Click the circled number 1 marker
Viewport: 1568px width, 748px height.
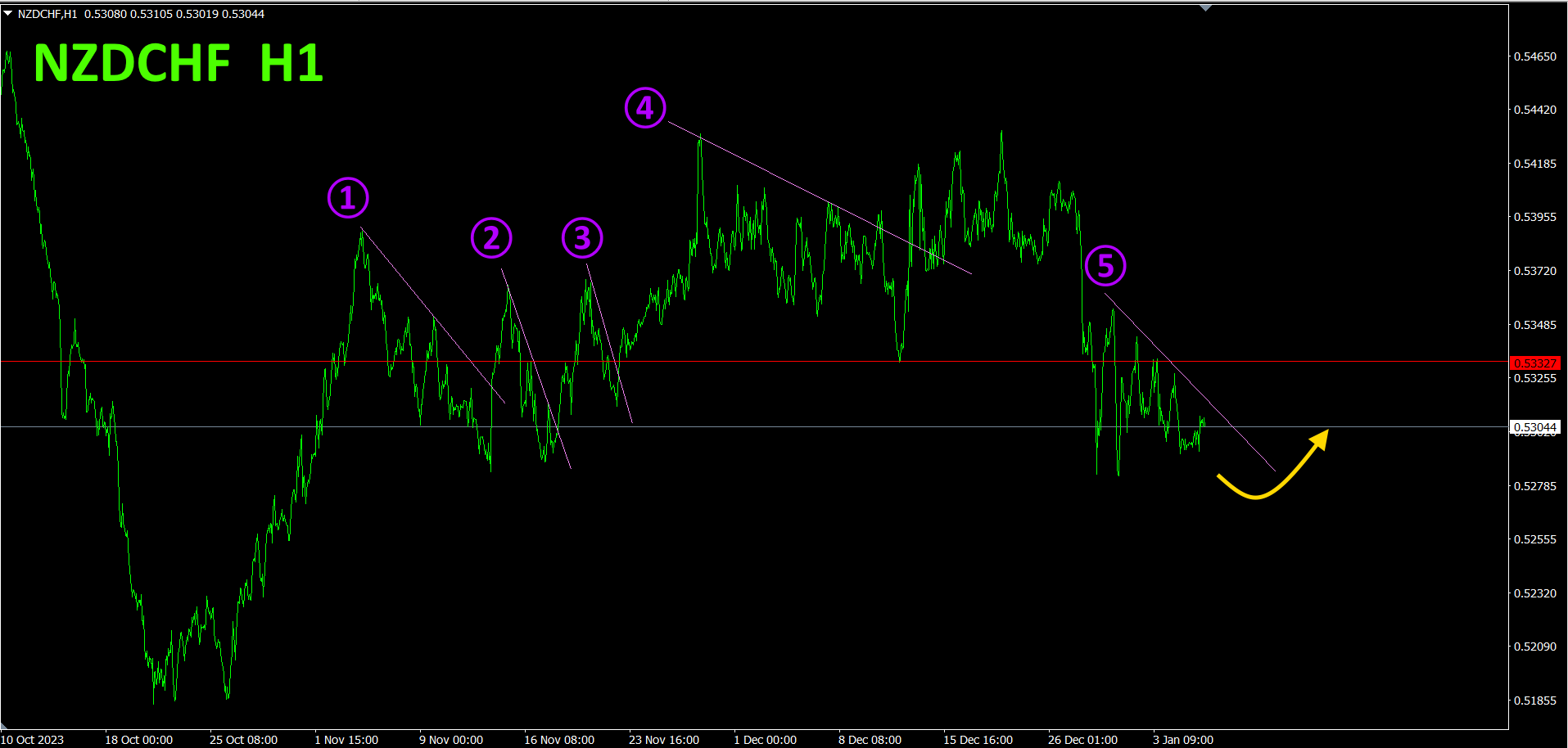pyautogui.click(x=348, y=198)
